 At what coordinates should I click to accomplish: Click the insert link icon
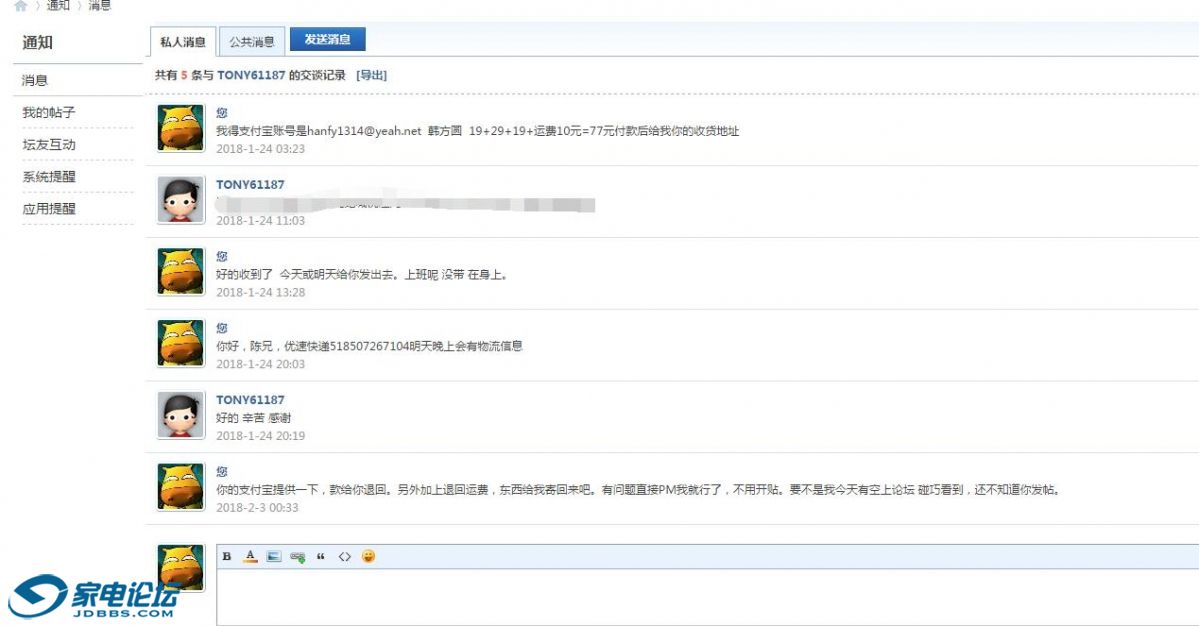[x=295, y=558]
